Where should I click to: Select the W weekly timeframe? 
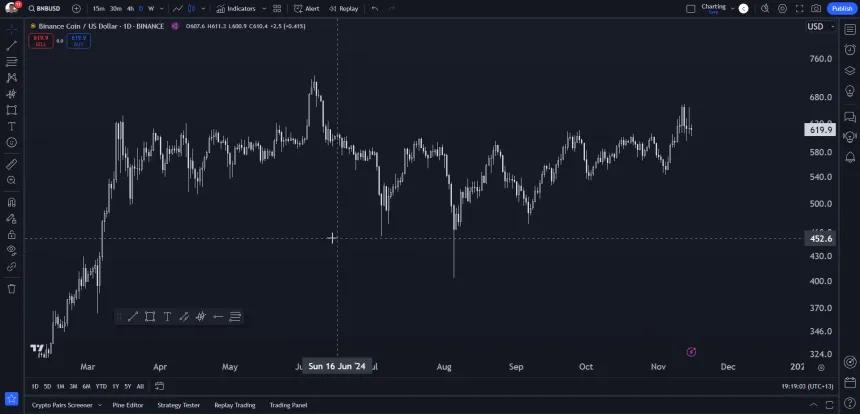(x=151, y=9)
